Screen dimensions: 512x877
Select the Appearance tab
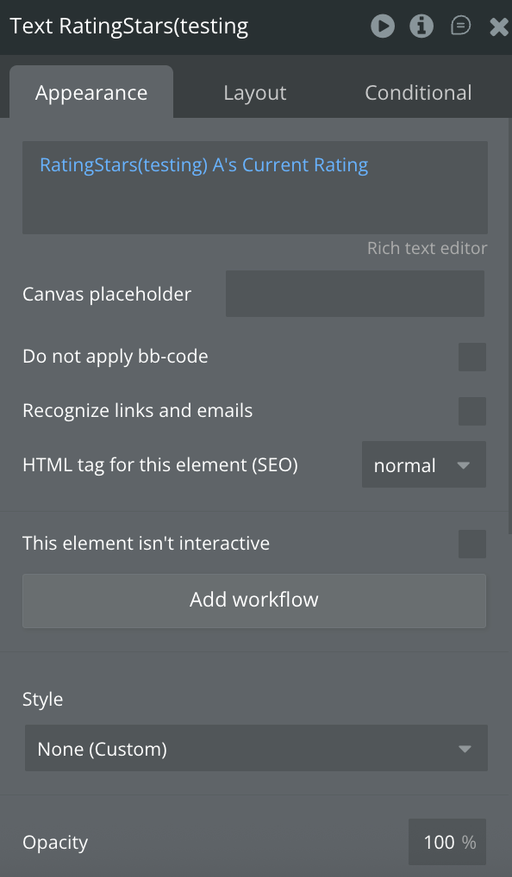(91, 92)
